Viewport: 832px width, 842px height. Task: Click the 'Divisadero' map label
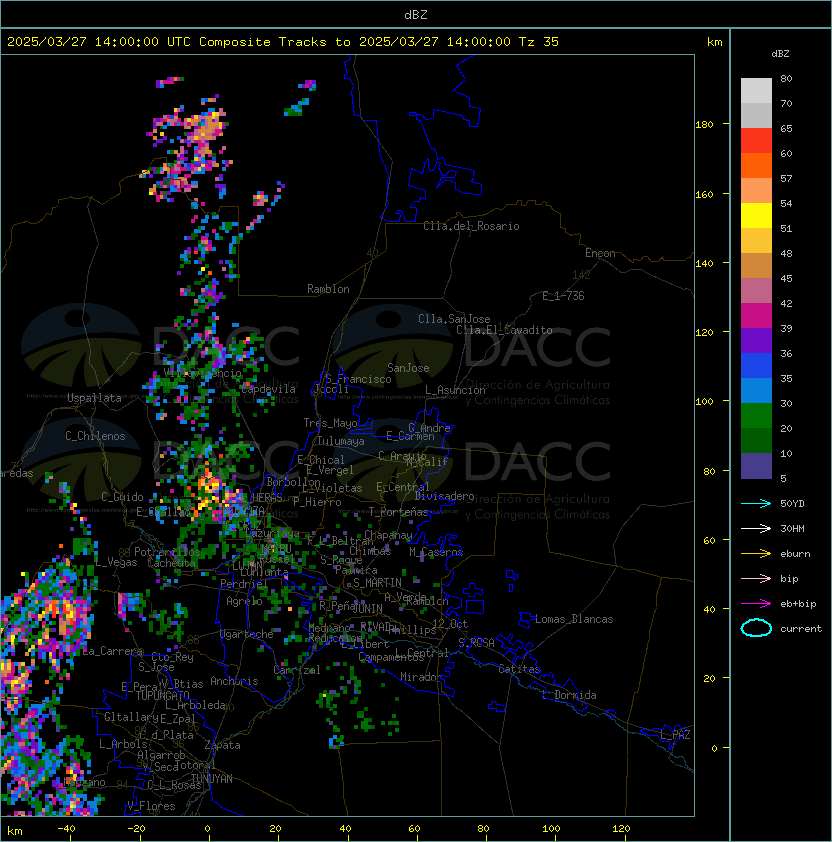point(445,496)
